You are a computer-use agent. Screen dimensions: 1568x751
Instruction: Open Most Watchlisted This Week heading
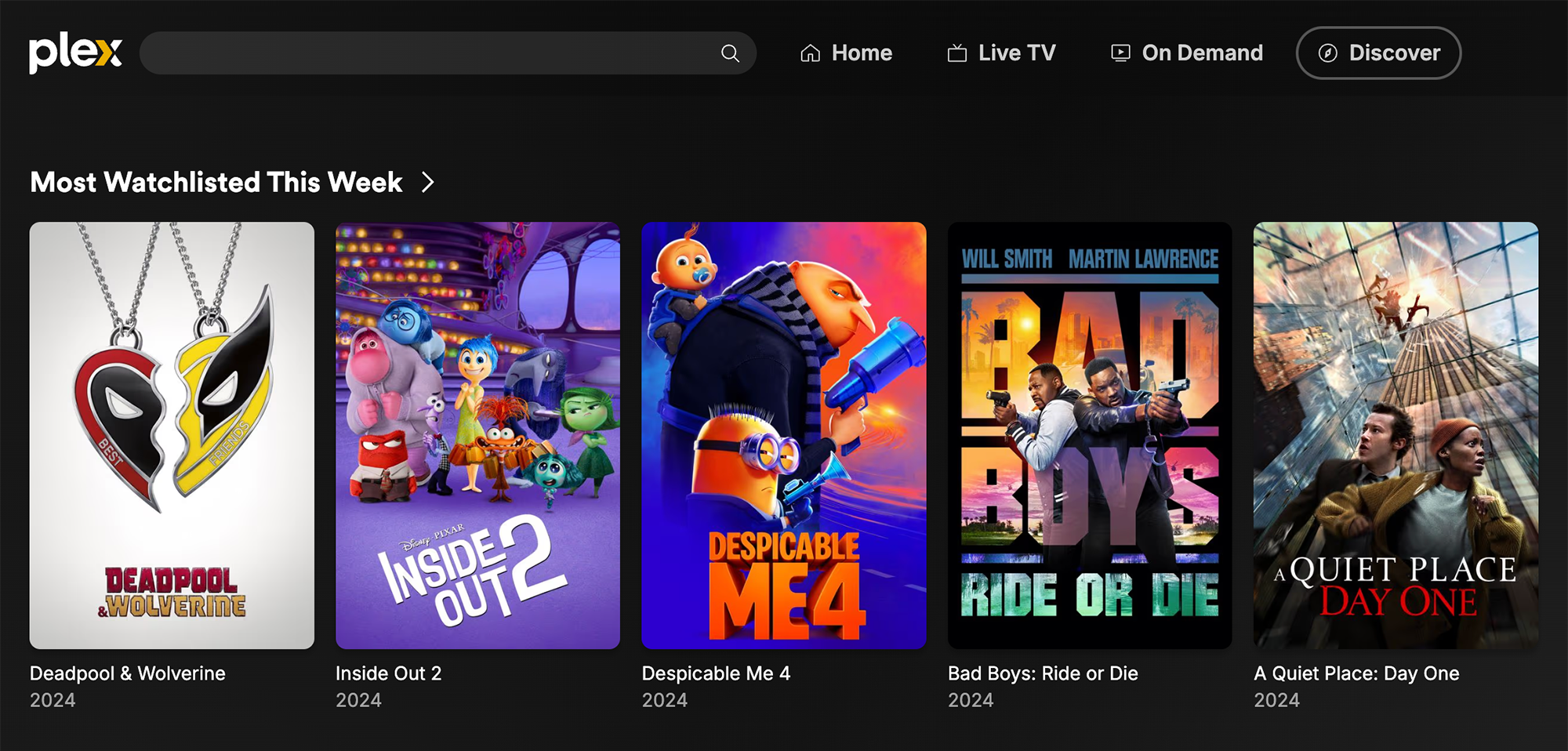216,183
